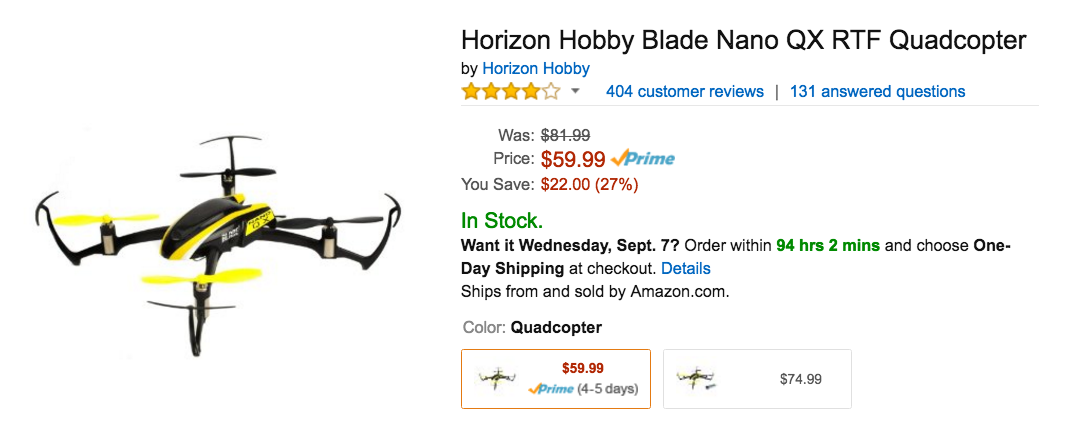Image resolution: width=1066 pixels, height=421 pixels.
Task: Select the $59.99 Prime color option
Action: (555, 378)
